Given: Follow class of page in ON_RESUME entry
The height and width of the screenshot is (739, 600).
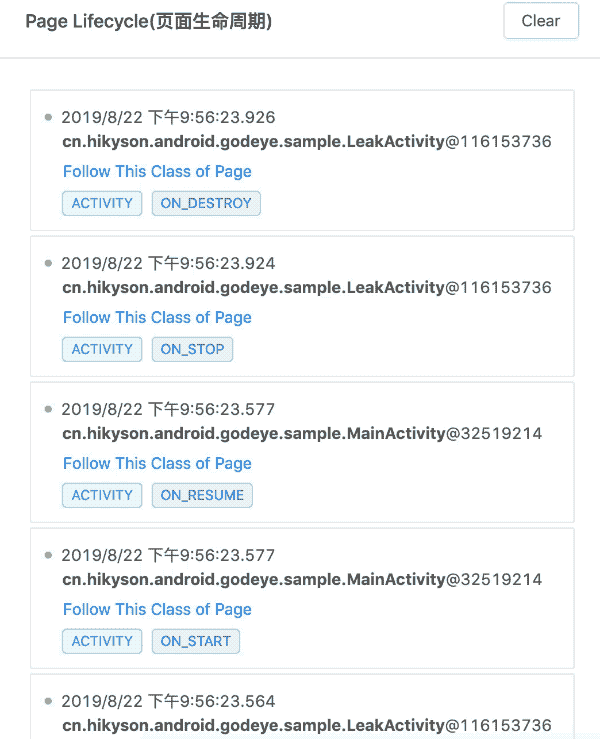Looking at the screenshot, I should 157,464.
